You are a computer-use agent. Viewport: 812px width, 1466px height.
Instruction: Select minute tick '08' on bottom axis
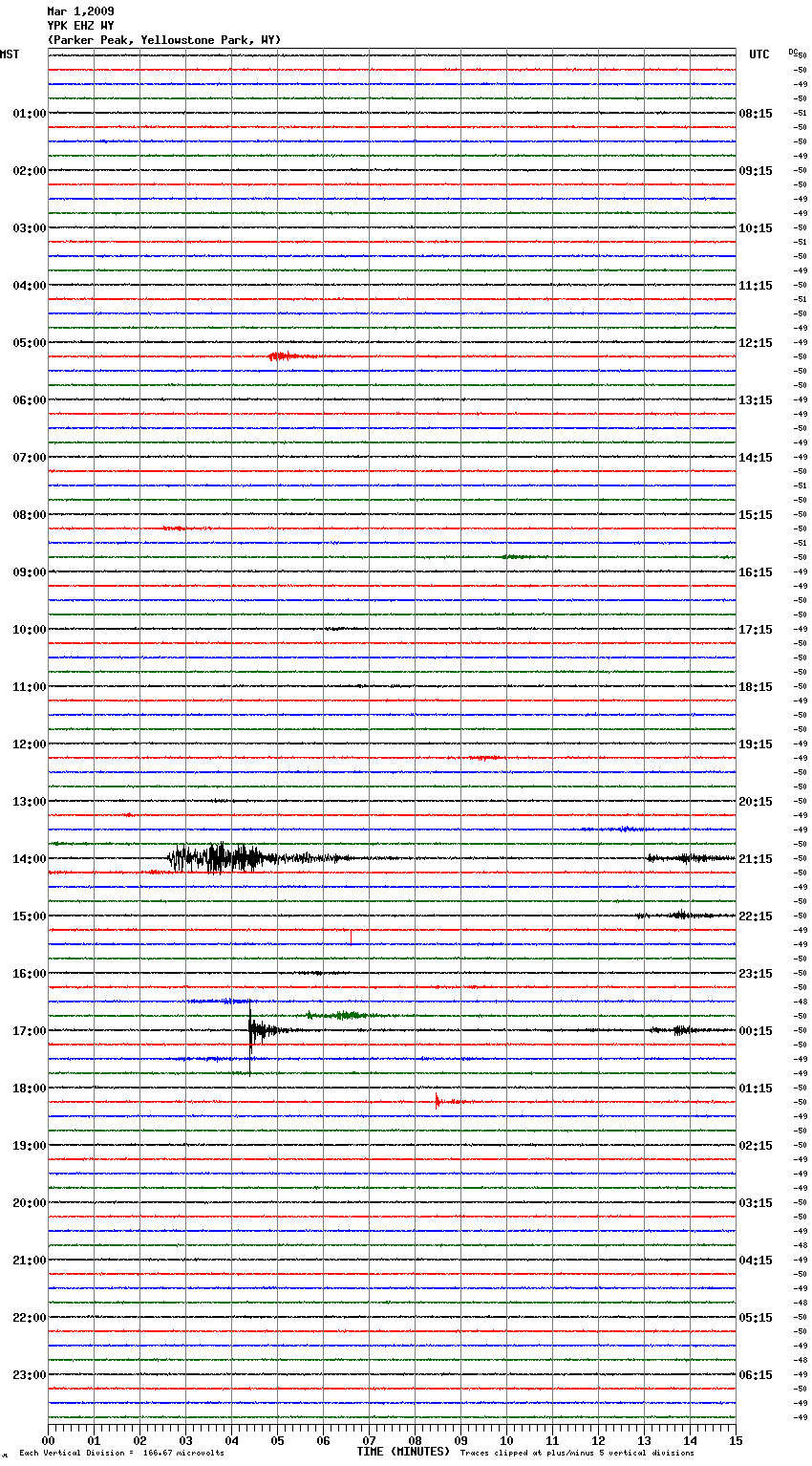[x=416, y=1440]
